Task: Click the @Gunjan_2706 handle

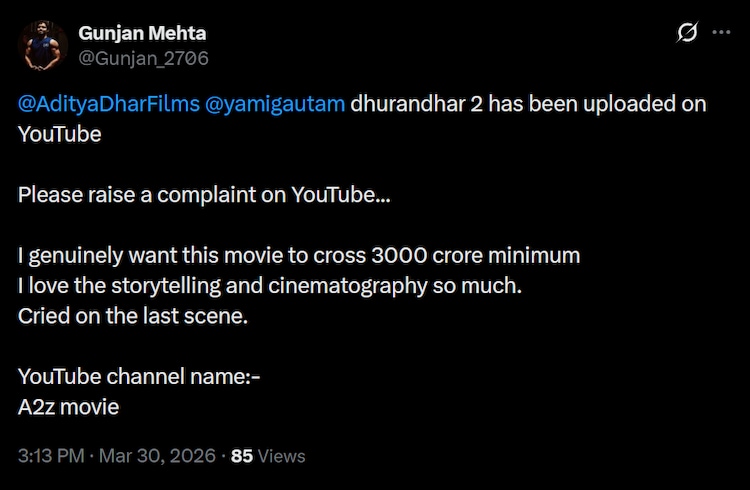Action: click(x=143, y=58)
